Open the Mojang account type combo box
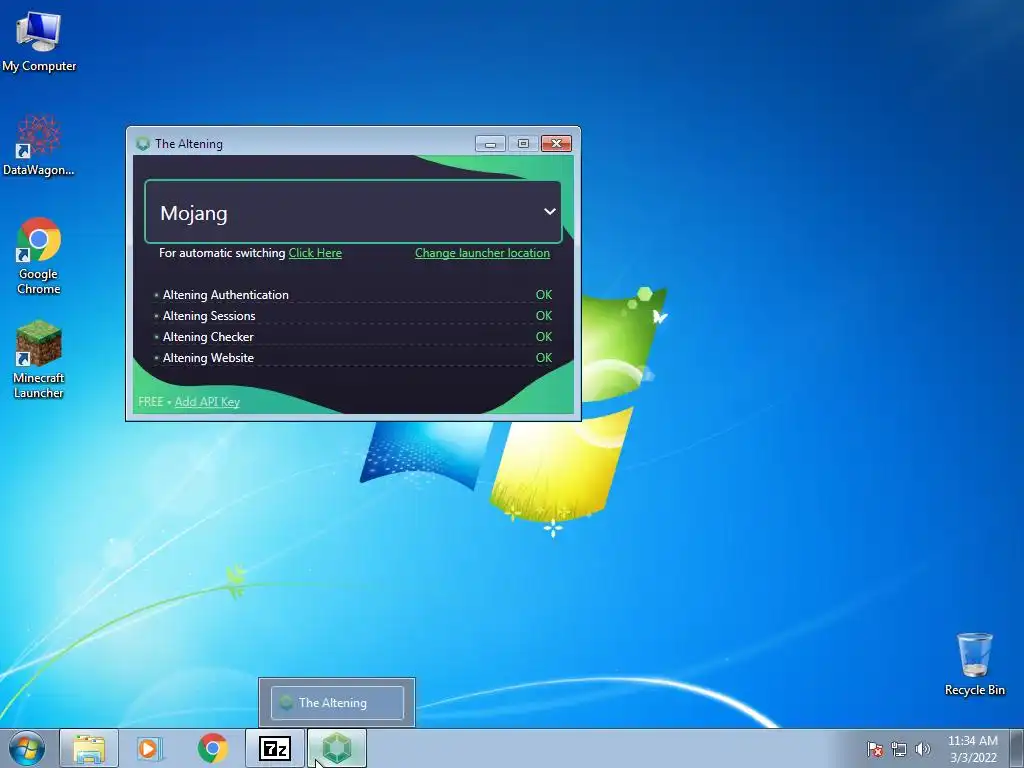Screen dimensions: 1024x768 (x=353, y=212)
